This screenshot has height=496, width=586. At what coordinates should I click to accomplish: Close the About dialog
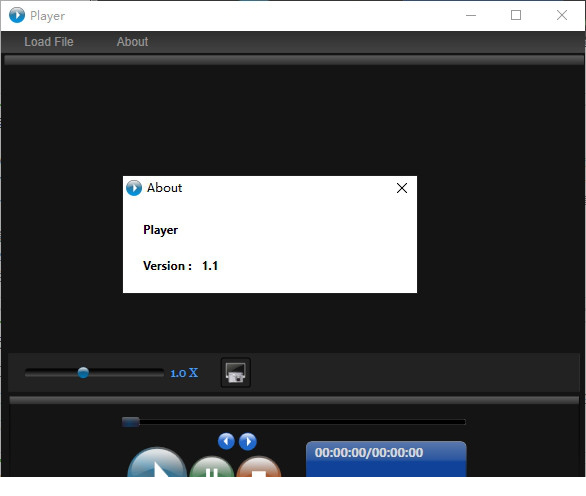(402, 188)
